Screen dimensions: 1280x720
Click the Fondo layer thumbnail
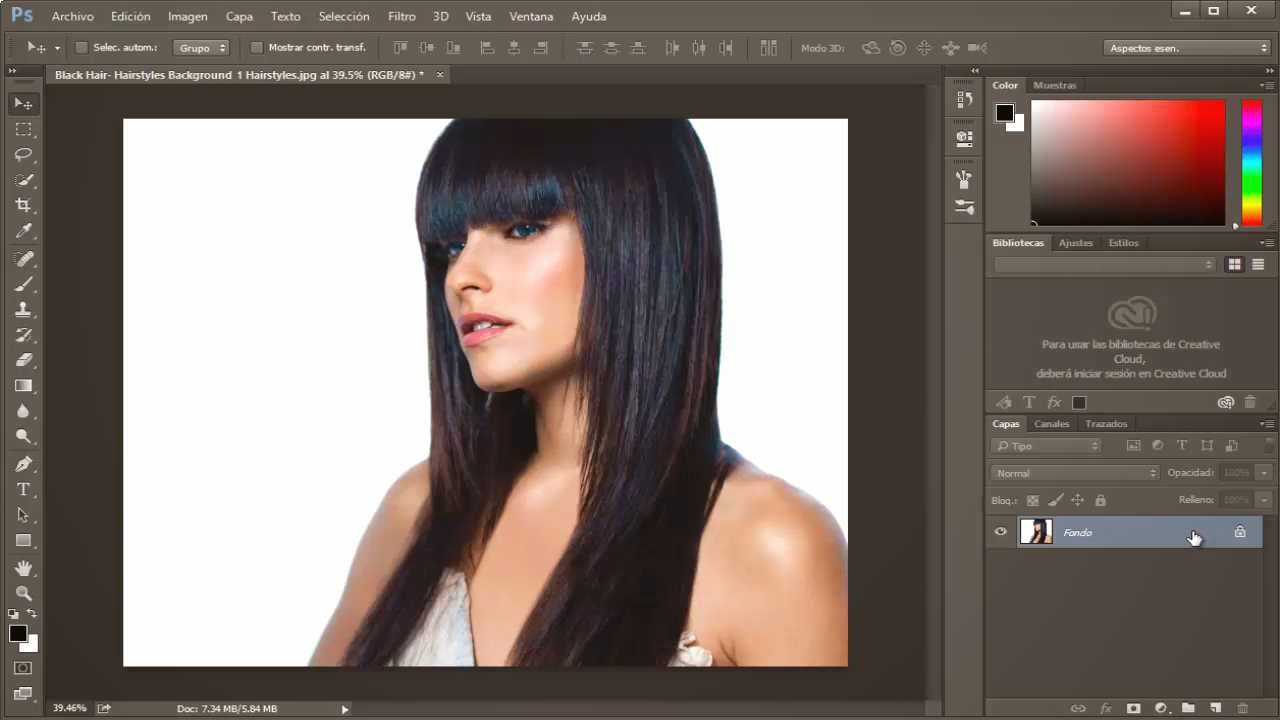(1036, 532)
